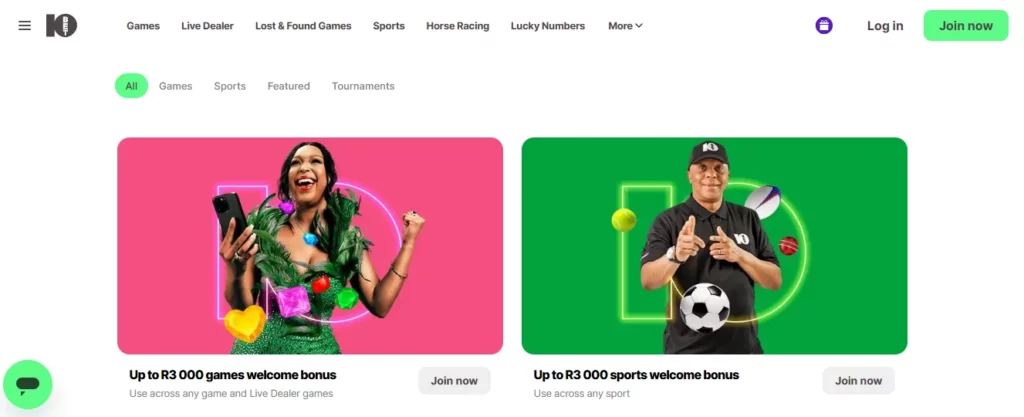Open the purple gift promotions icon
This screenshot has height=417, width=1024.
point(824,25)
